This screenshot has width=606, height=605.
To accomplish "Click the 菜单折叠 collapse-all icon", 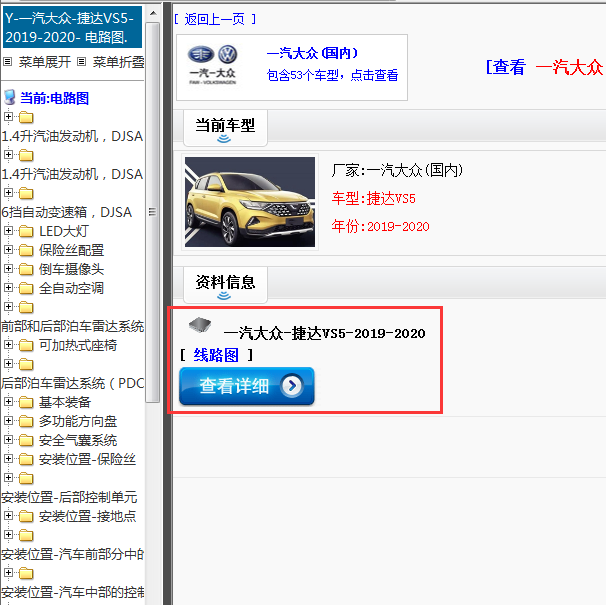I will tap(81, 61).
